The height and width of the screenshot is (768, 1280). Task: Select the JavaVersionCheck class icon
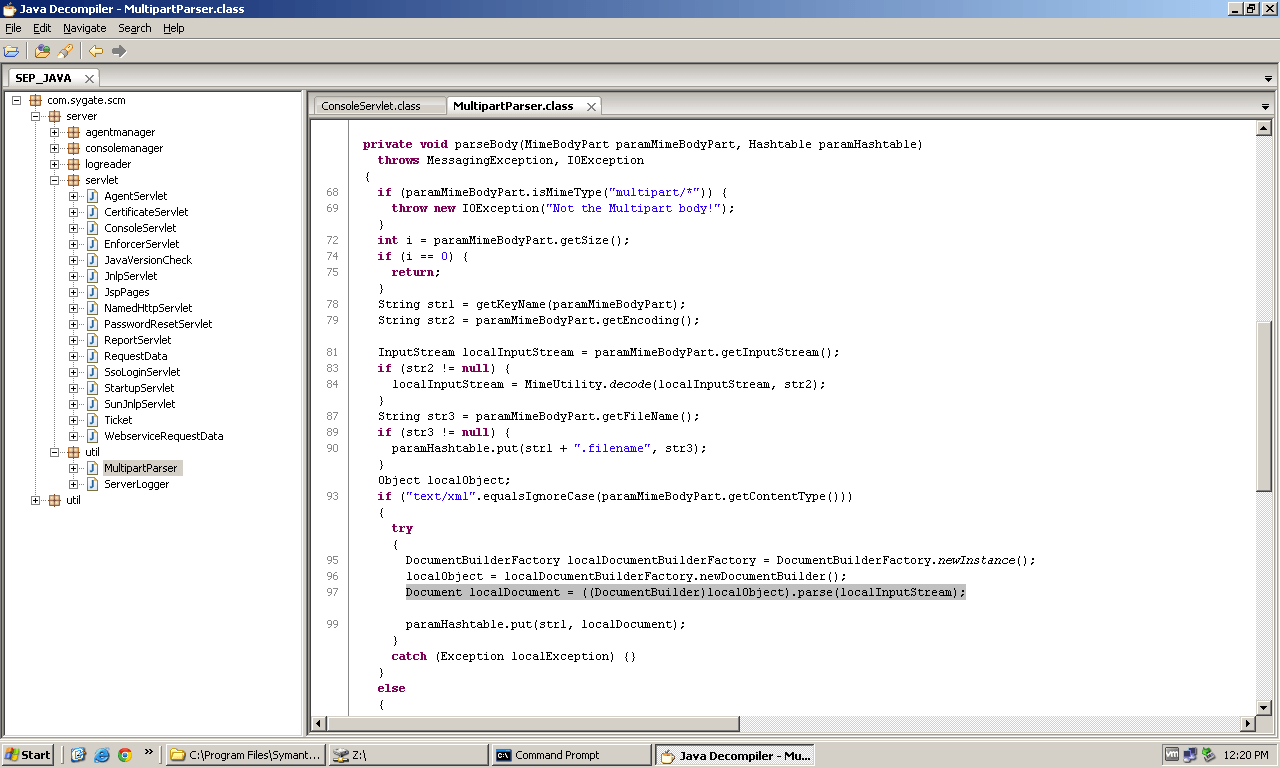point(92,260)
